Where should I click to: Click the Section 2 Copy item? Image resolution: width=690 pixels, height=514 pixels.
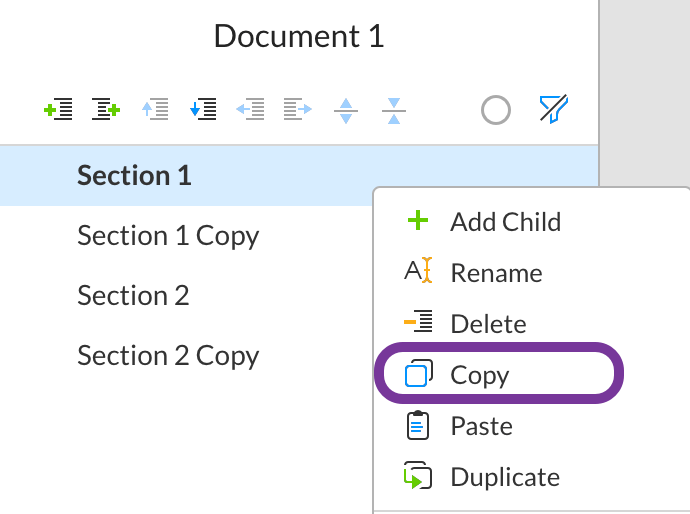[x=168, y=356]
